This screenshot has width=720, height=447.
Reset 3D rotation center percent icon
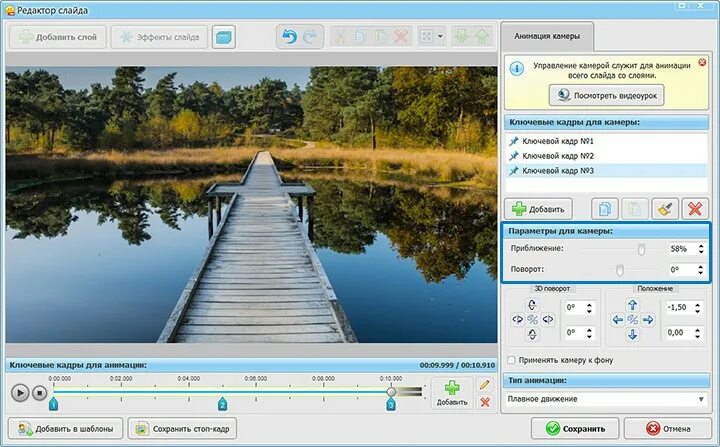532,319
